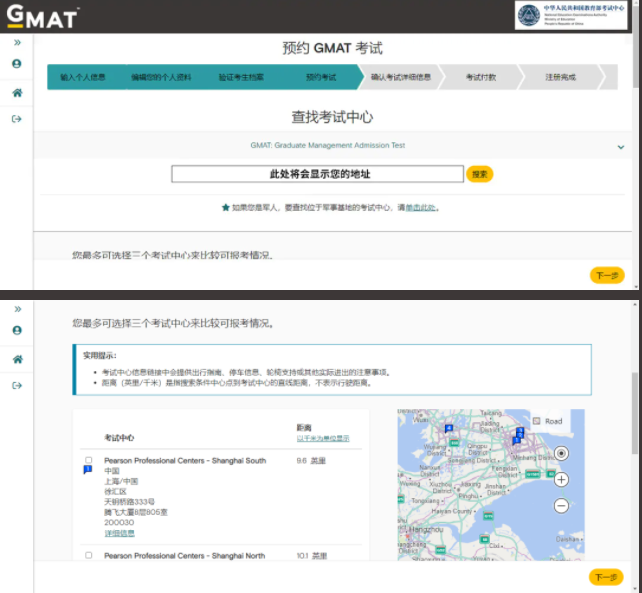Click sign-out icon in upper screenshot sidebar
The width and height of the screenshot is (642, 593).
tap(17, 119)
